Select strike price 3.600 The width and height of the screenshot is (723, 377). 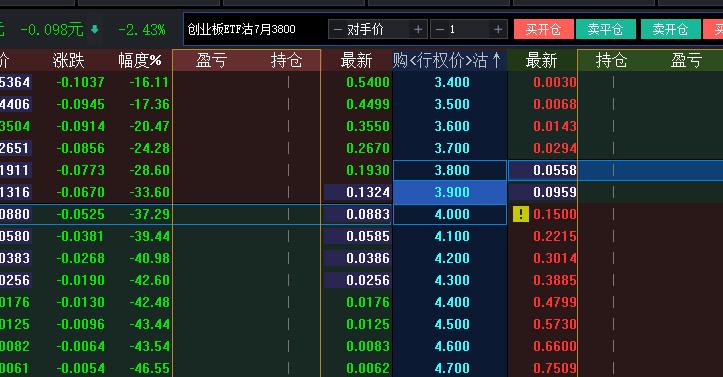click(x=452, y=126)
